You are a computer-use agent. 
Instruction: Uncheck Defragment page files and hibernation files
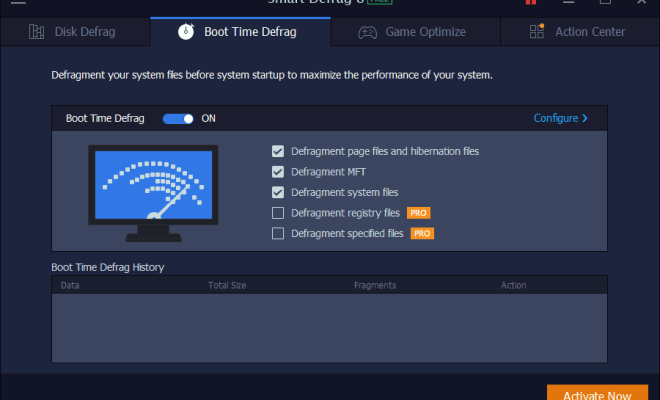[278, 151]
